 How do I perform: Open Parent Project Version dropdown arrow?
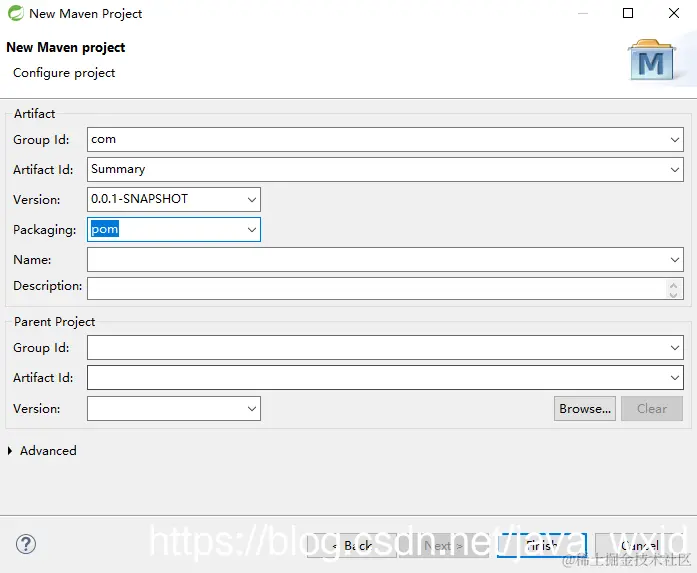point(252,409)
